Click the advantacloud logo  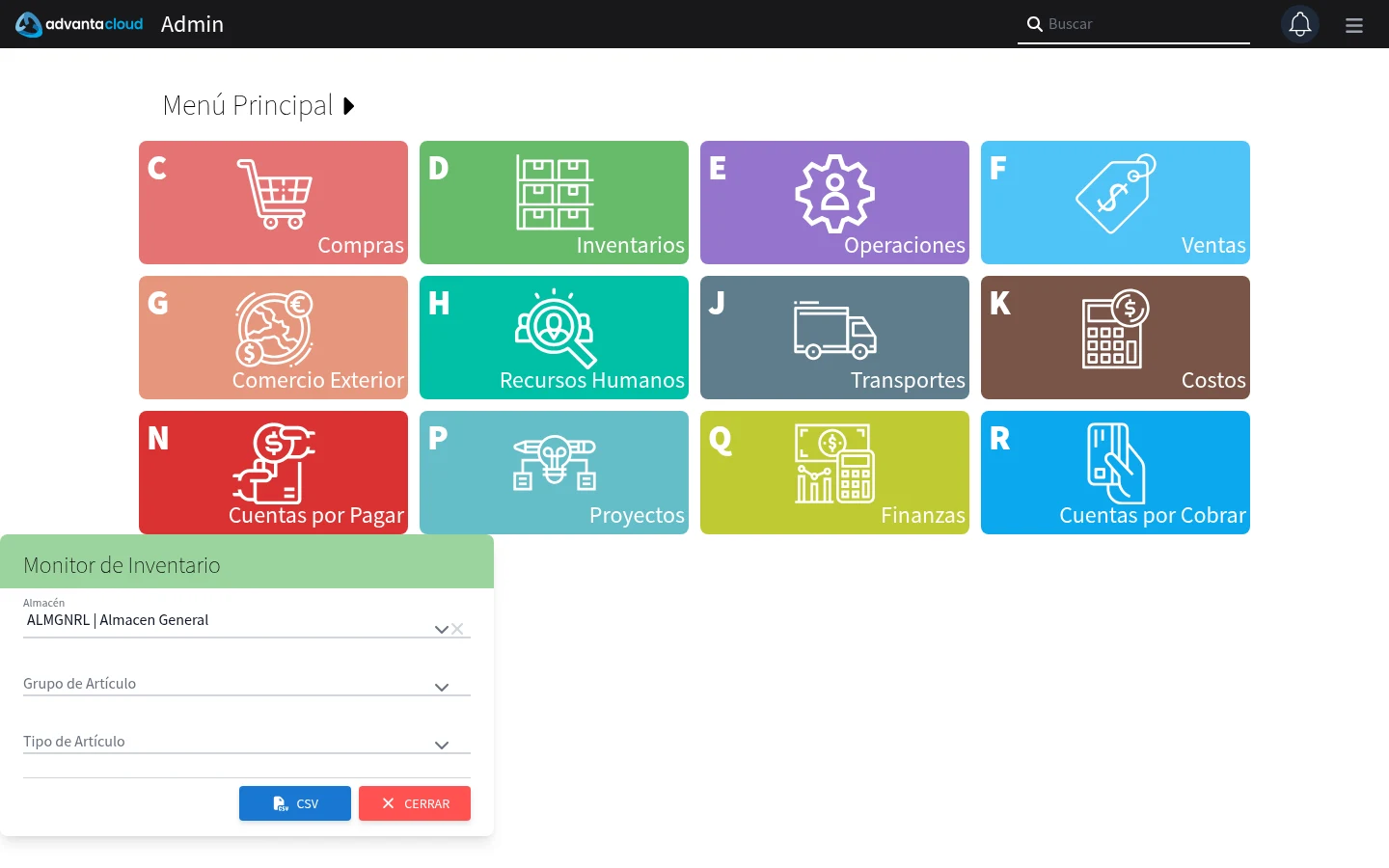[79, 24]
